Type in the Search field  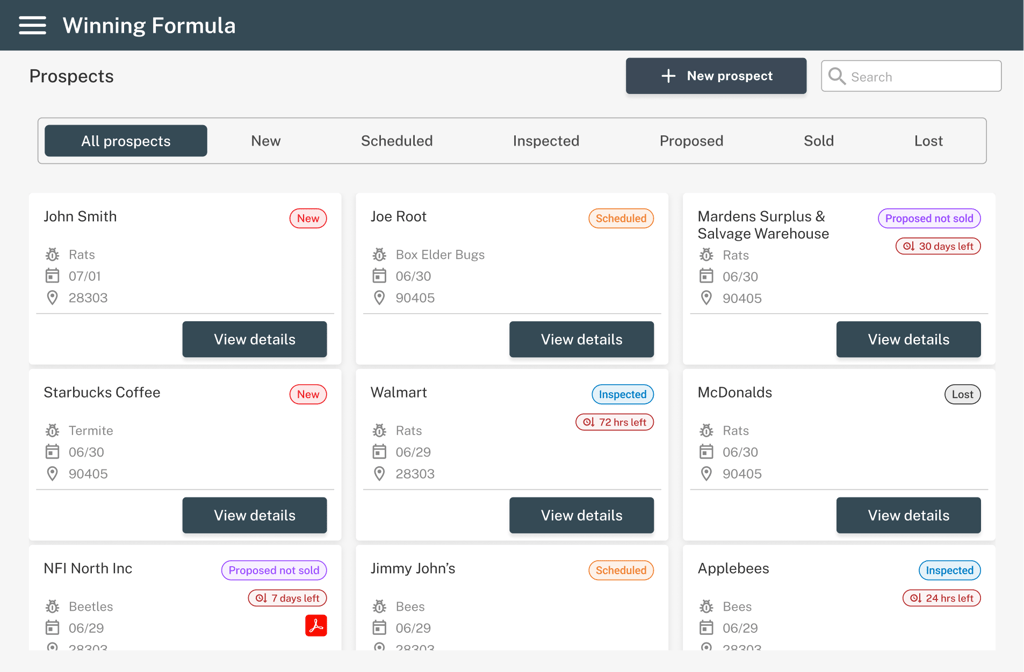pyautogui.click(x=920, y=76)
